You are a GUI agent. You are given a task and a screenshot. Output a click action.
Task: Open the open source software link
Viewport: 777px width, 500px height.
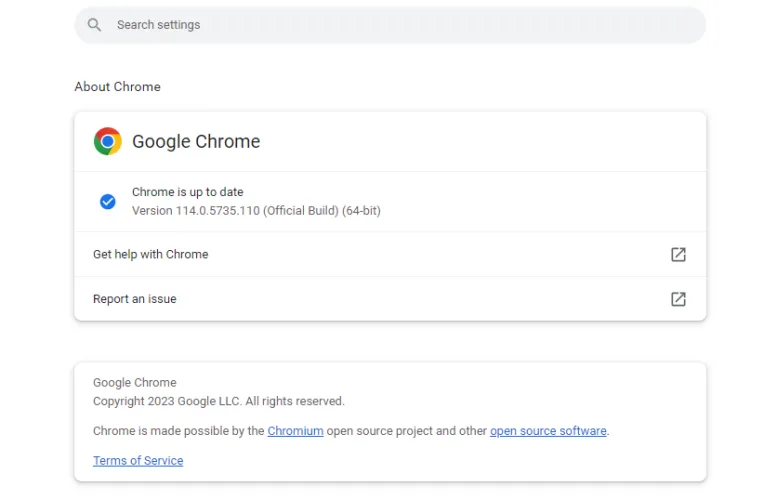click(548, 431)
